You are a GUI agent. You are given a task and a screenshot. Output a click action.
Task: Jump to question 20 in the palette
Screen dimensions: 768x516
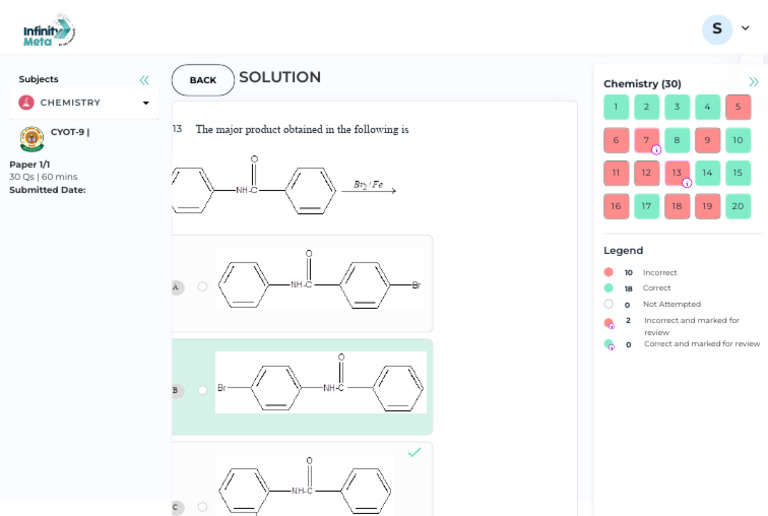tap(738, 206)
